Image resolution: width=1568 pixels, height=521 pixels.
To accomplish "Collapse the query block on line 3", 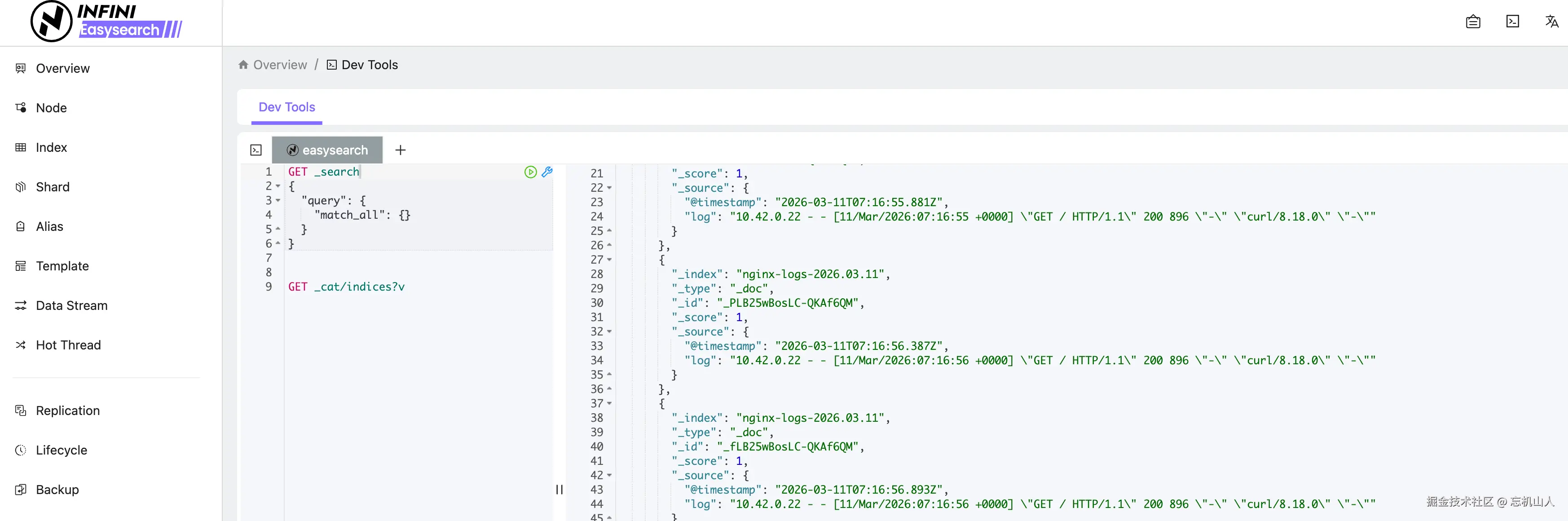I will click(x=278, y=201).
